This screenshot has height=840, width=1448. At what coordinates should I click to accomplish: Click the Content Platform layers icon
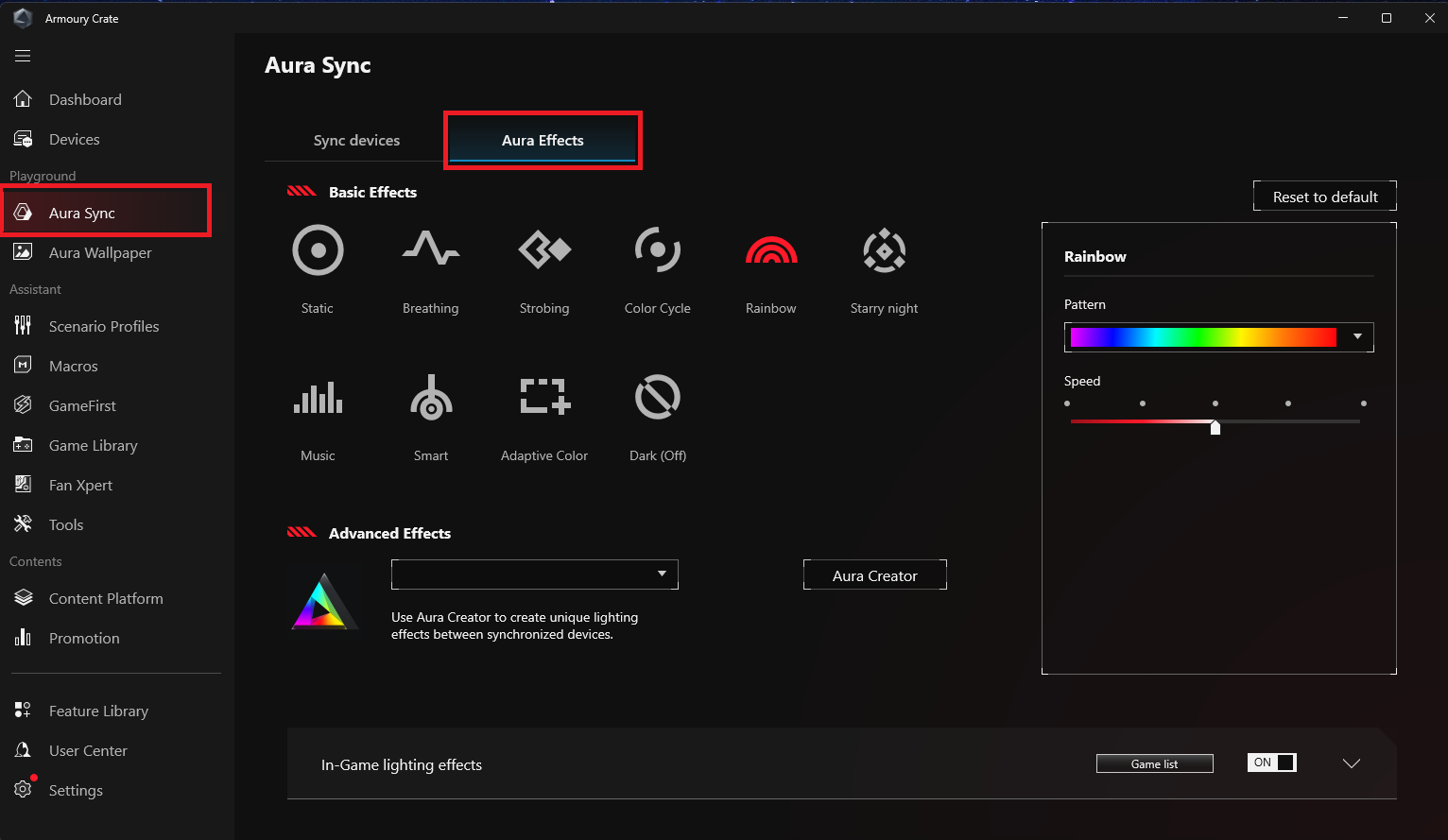coord(24,598)
